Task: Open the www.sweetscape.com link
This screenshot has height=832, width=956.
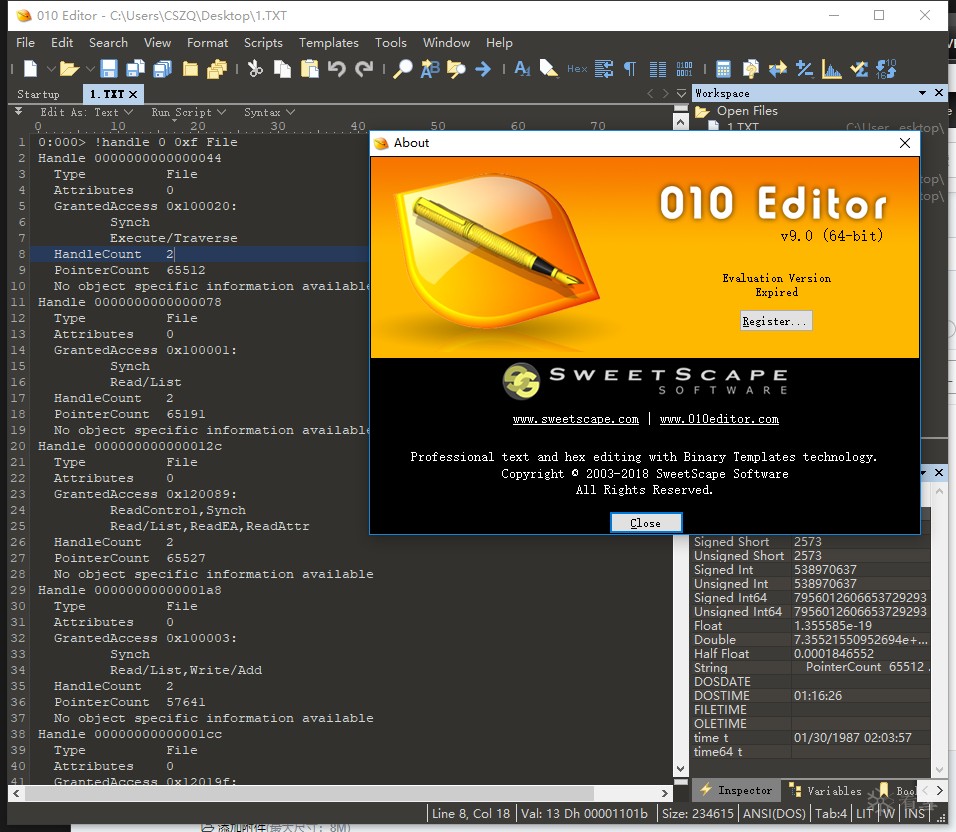Action: point(576,419)
